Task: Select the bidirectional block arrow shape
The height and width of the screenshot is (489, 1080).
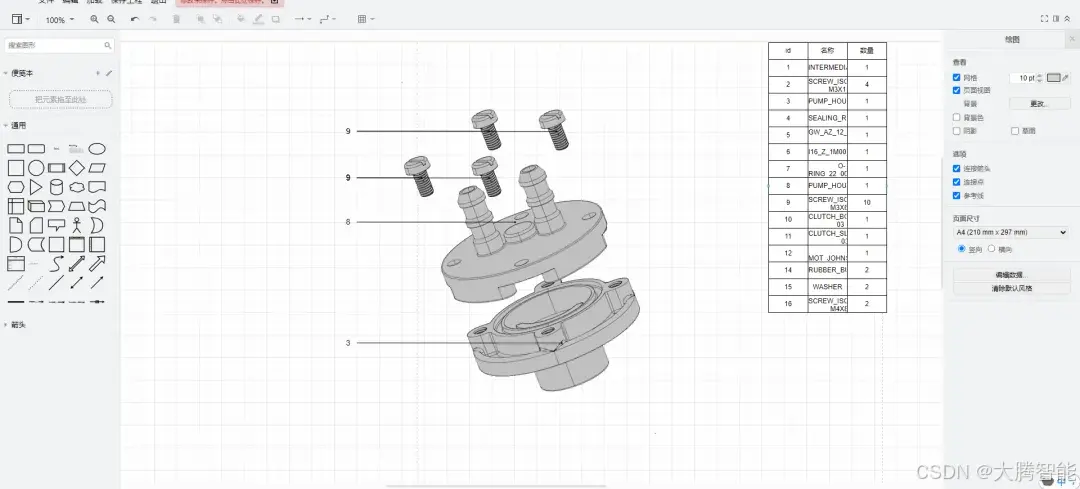Action: 76,263
